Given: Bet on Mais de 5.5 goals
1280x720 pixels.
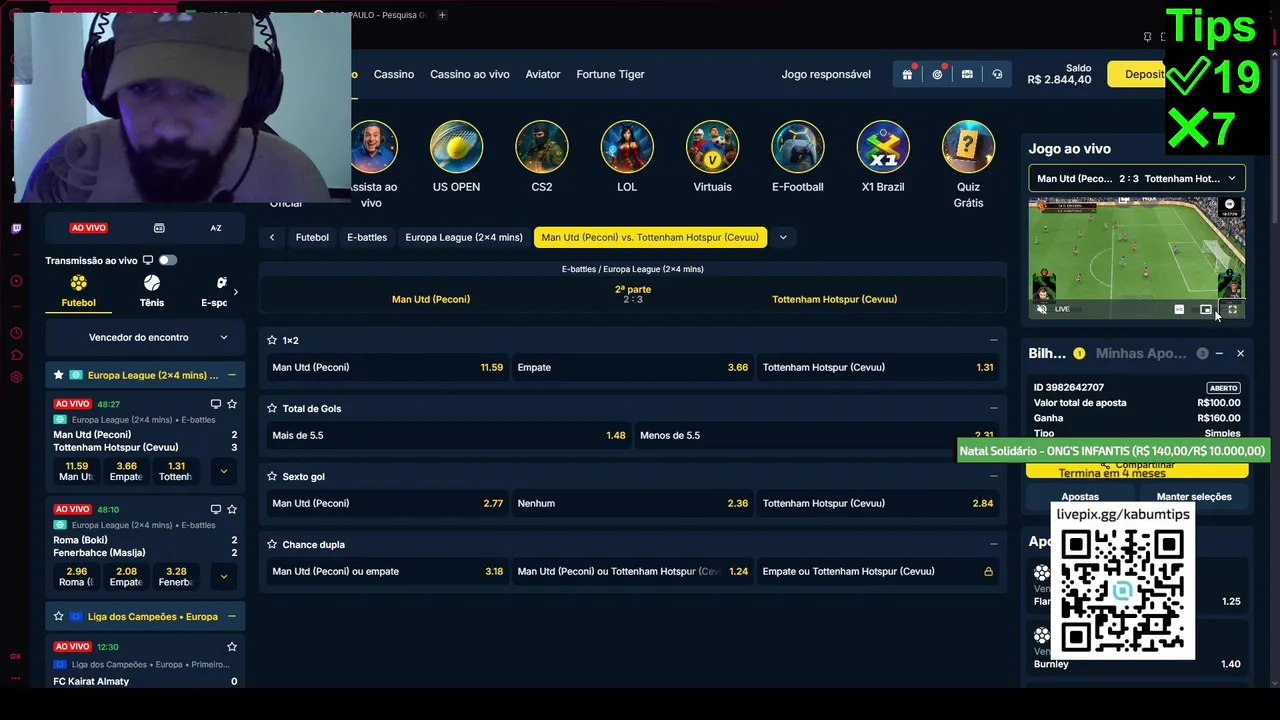Looking at the screenshot, I should coord(448,435).
